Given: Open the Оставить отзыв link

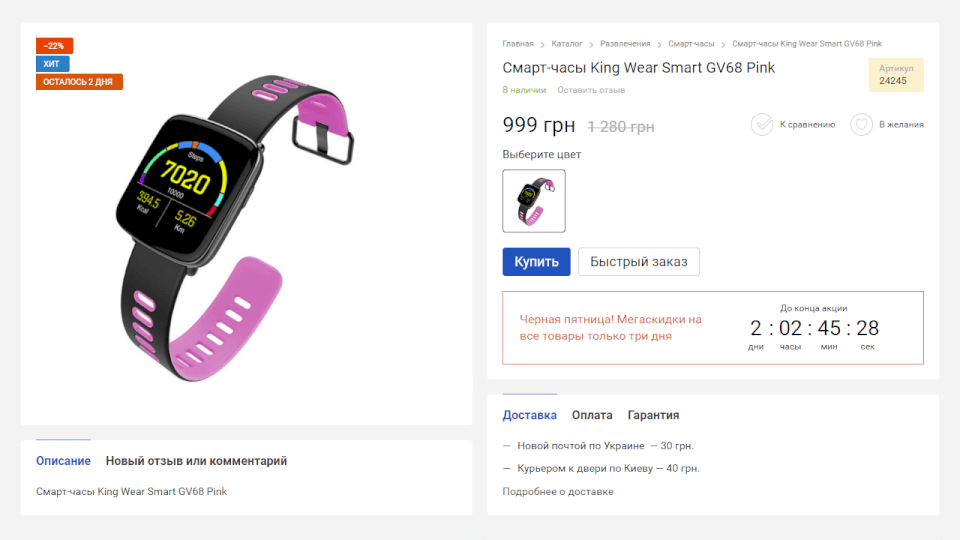Looking at the screenshot, I should click(591, 90).
